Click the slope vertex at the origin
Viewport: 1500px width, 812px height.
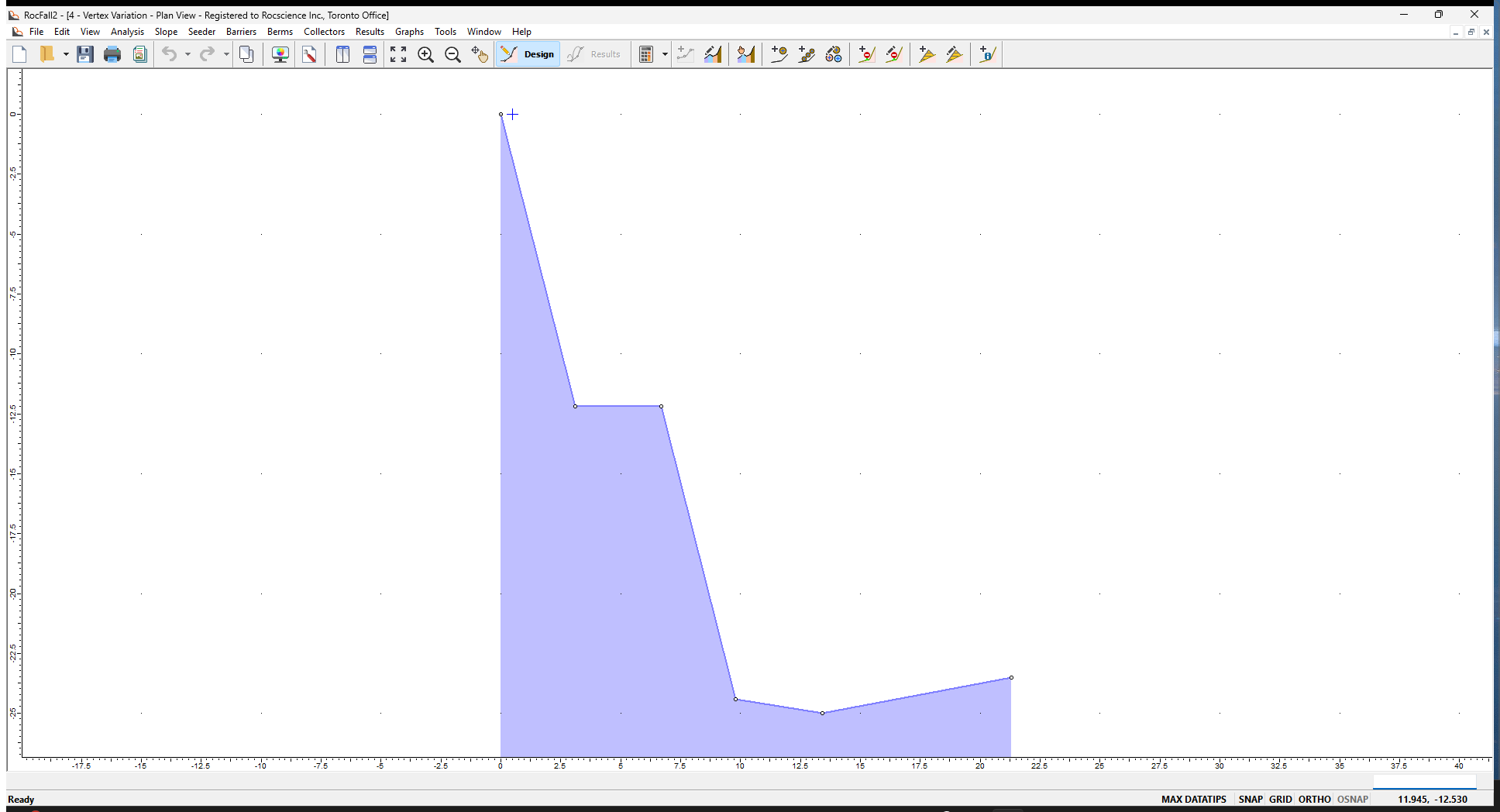[x=501, y=114]
